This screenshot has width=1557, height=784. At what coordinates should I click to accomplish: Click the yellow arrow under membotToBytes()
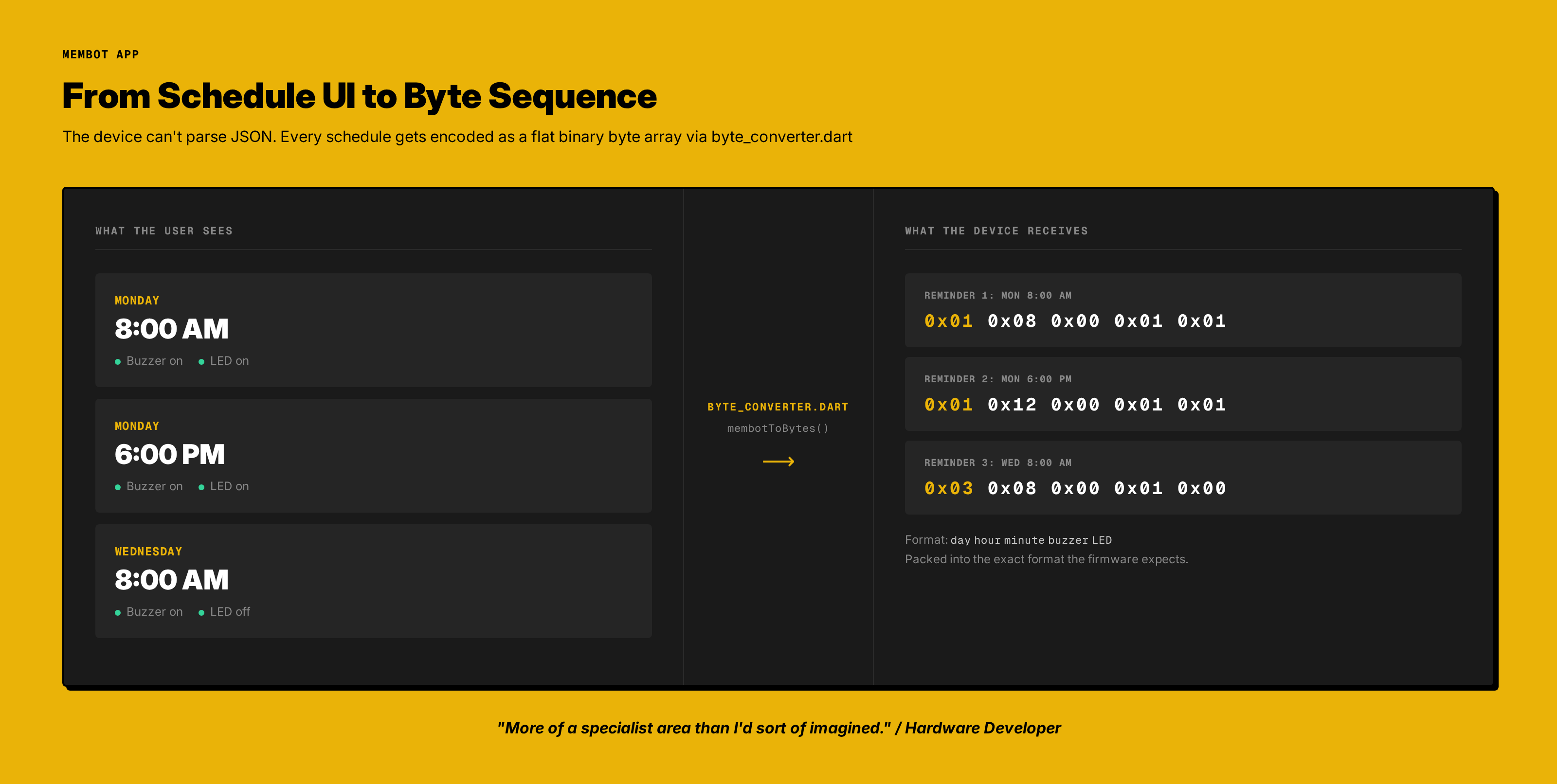pos(778,462)
